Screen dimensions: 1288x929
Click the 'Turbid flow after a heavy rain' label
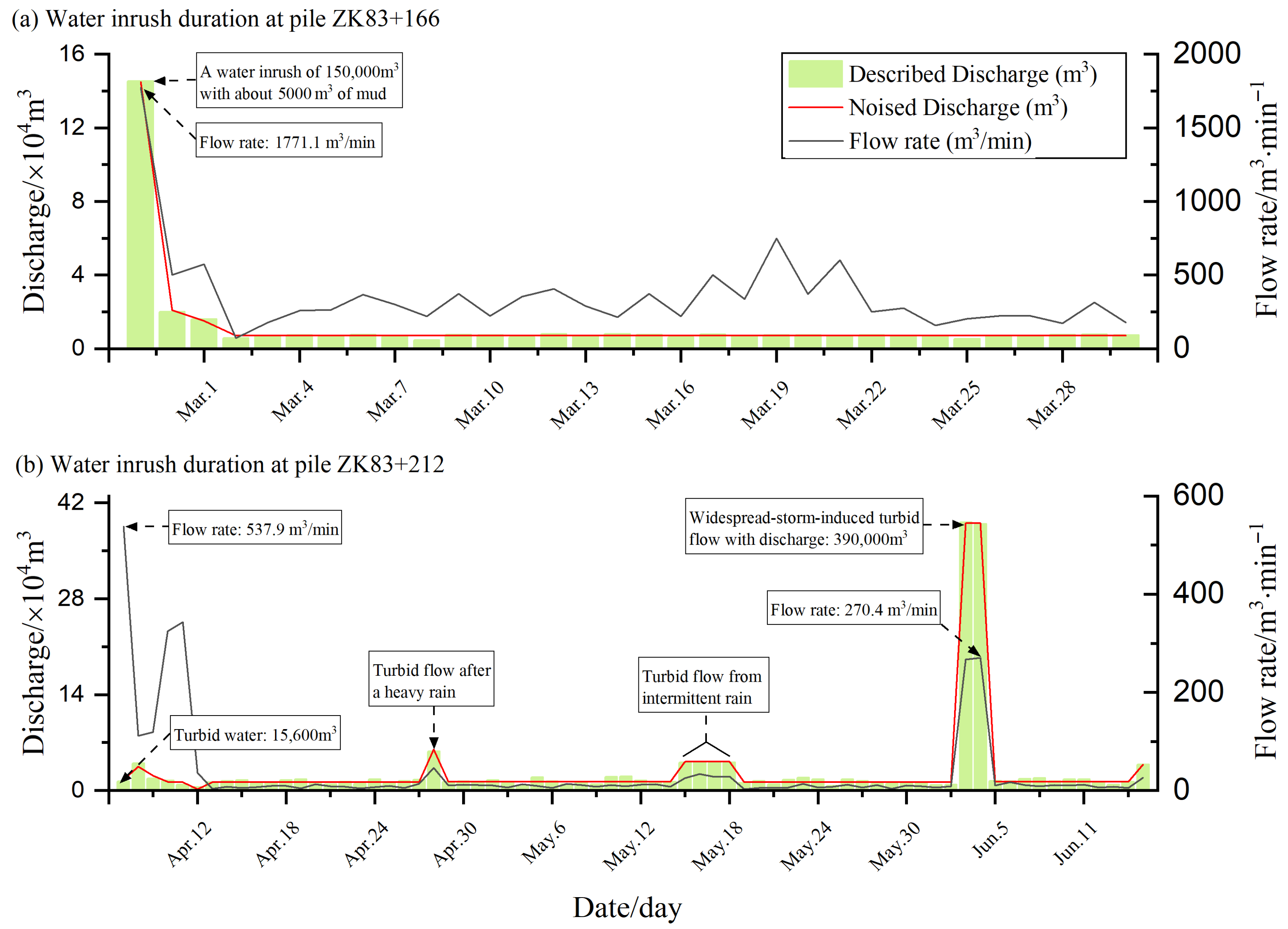[431, 680]
